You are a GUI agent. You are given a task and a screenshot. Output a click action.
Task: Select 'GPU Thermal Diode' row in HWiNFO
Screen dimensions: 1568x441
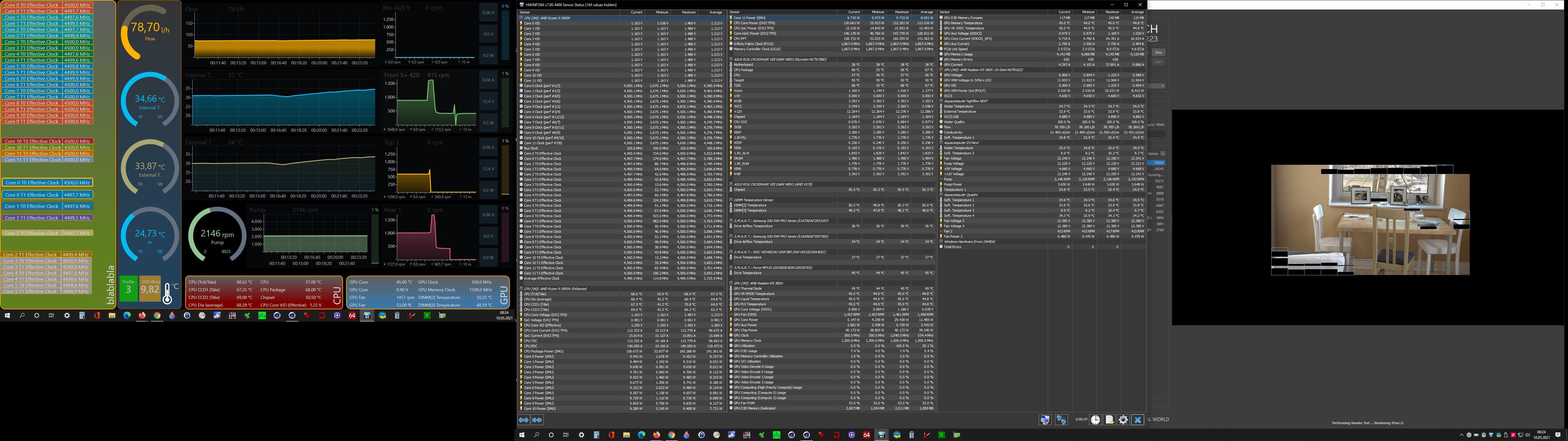pos(831,289)
